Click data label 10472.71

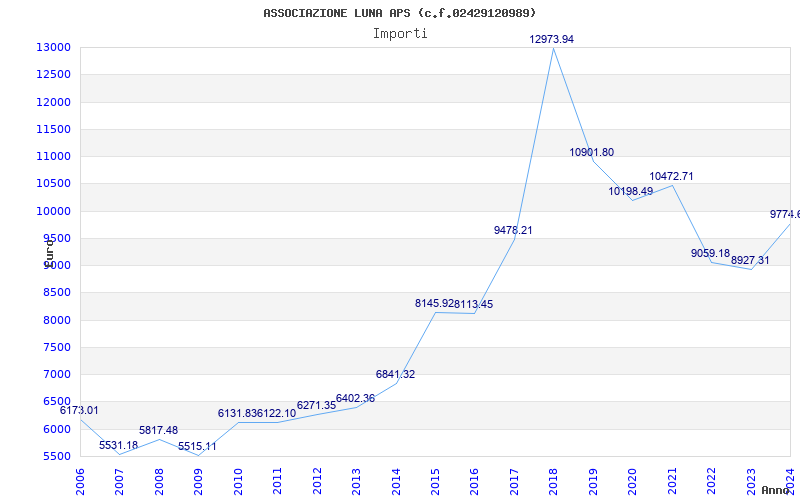(x=671, y=176)
